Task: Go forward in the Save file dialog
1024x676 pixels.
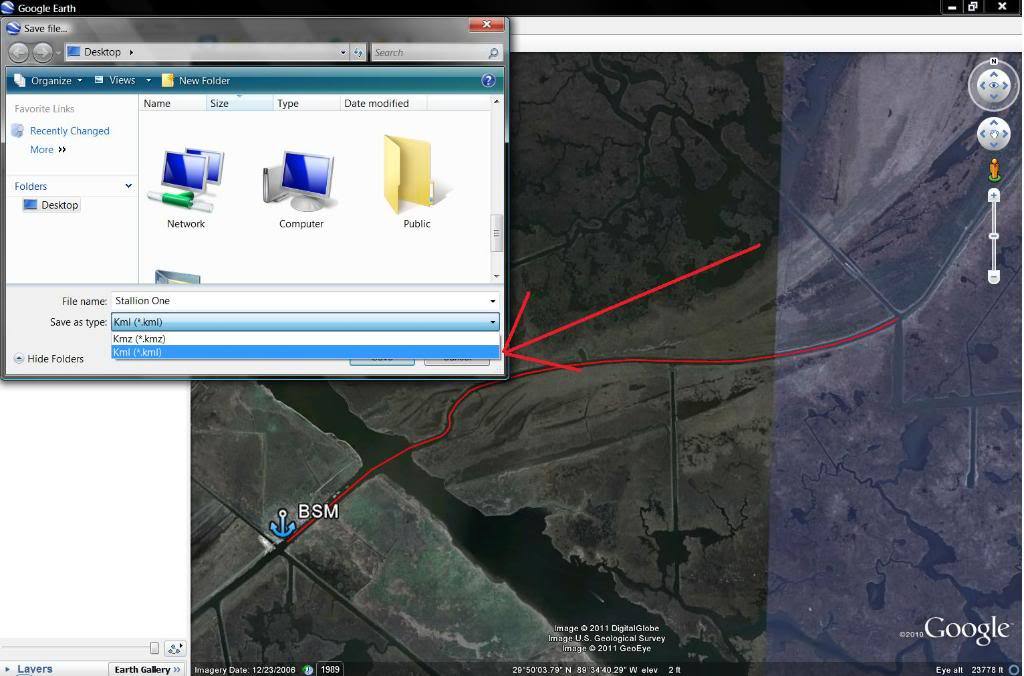Action: (42, 52)
